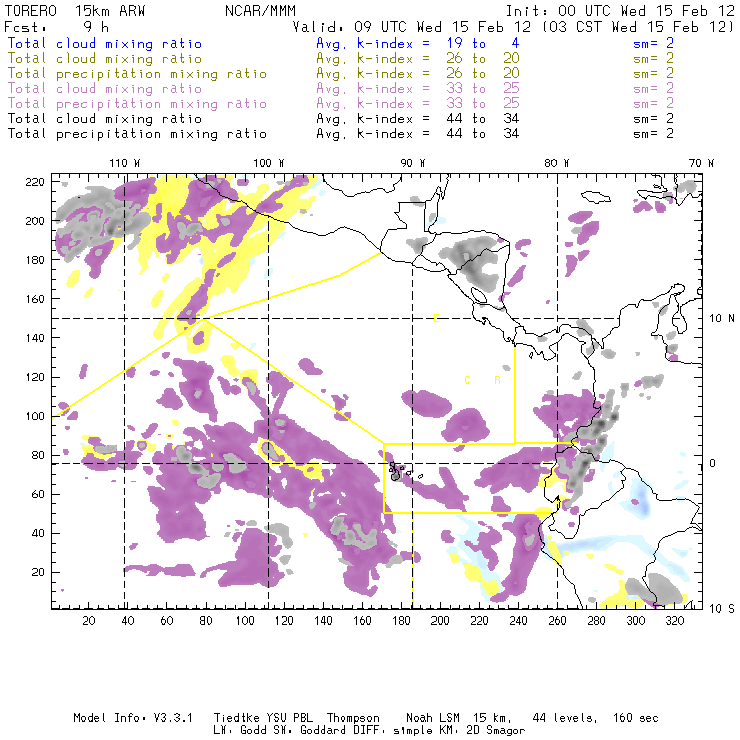Click the "(03 CST Wed 15 Feb 12)" text
This screenshot has height=740, width=740.
(x=638, y=27)
